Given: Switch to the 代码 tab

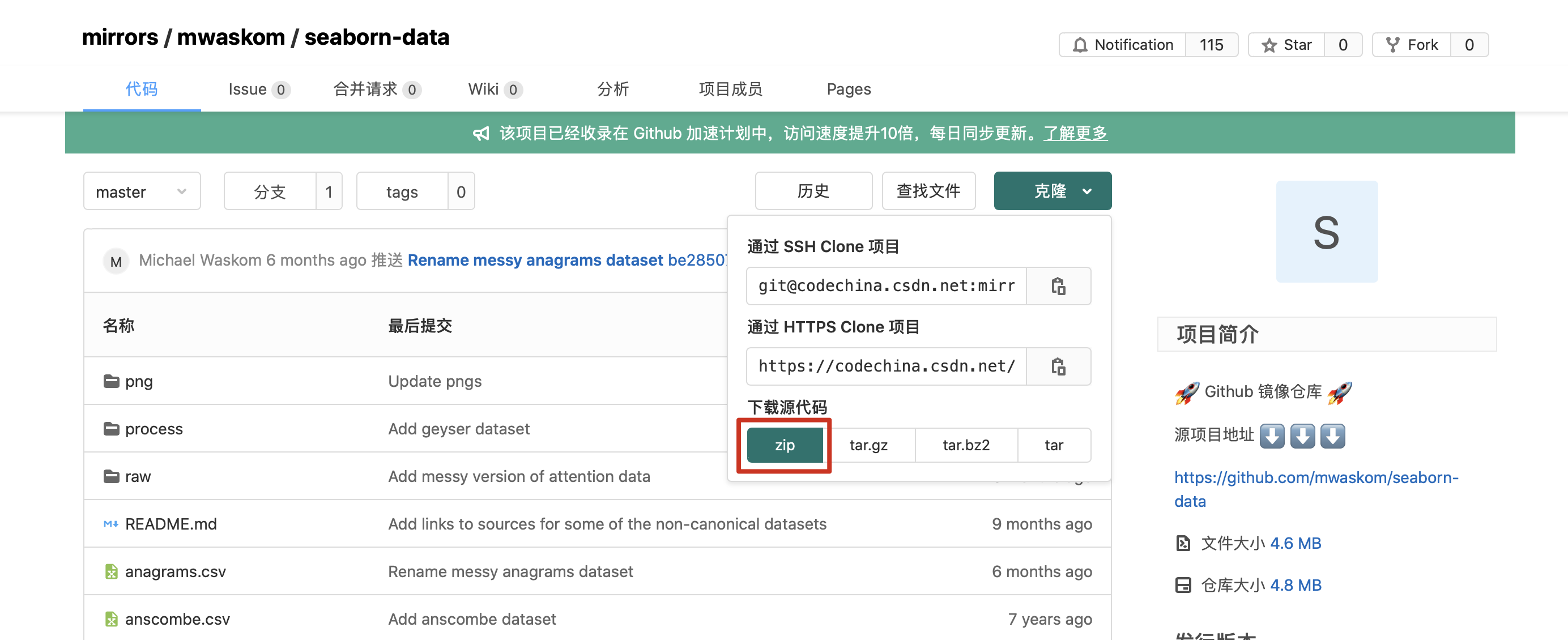Looking at the screenshot, I should point(142,89).
